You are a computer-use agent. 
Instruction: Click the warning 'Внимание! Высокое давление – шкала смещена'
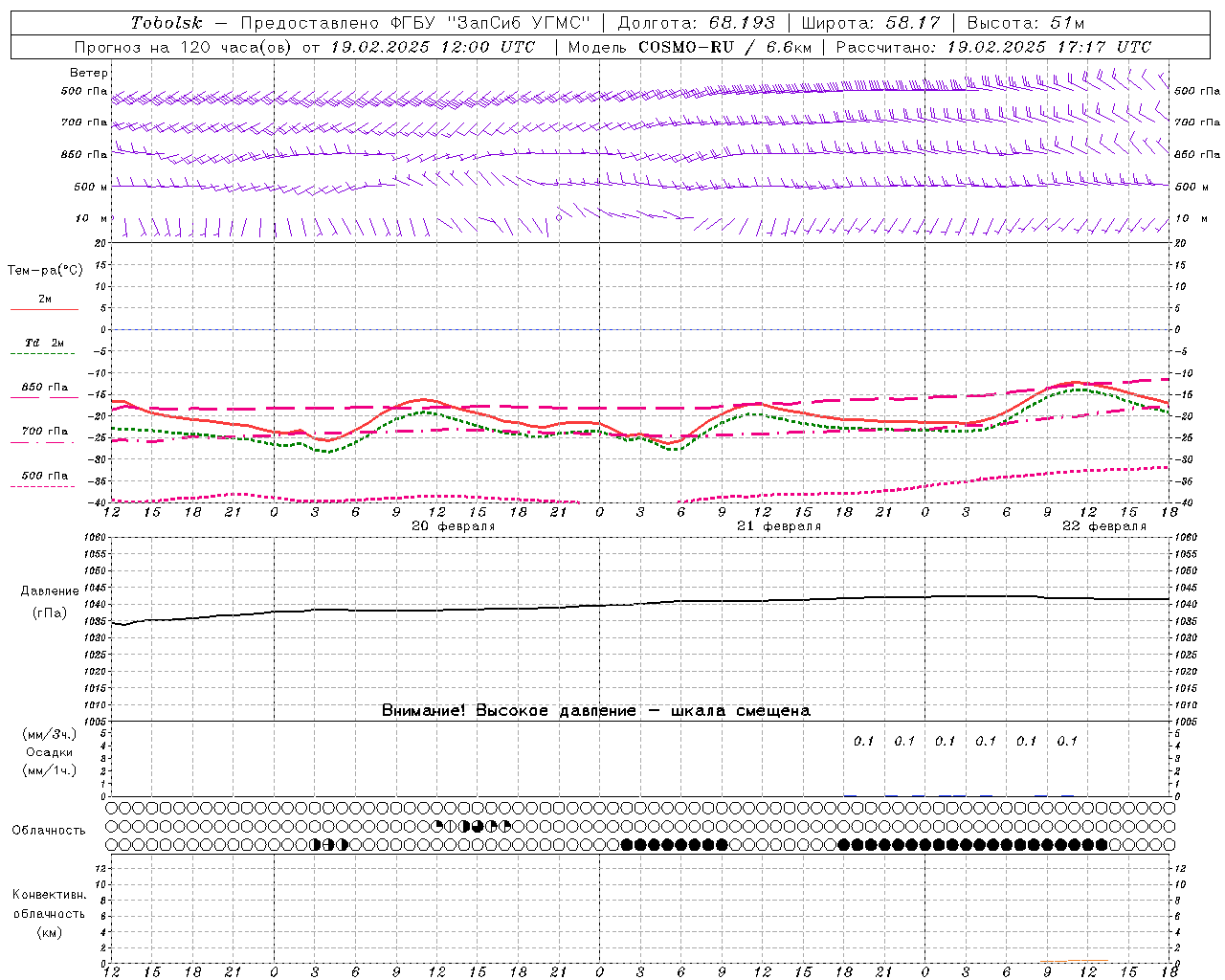(595, 711)
